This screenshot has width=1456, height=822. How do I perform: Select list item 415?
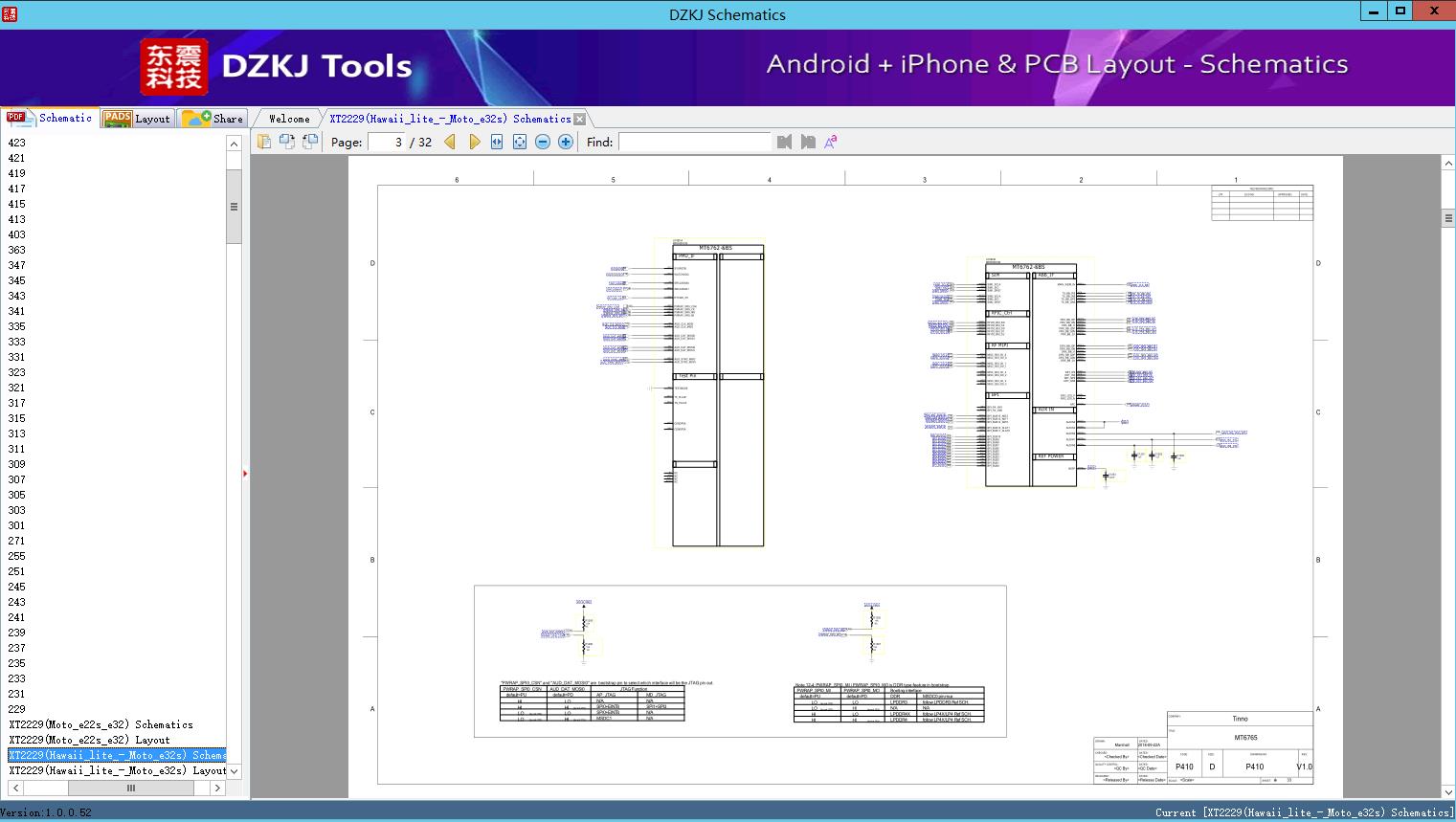[x=17, y=204]
